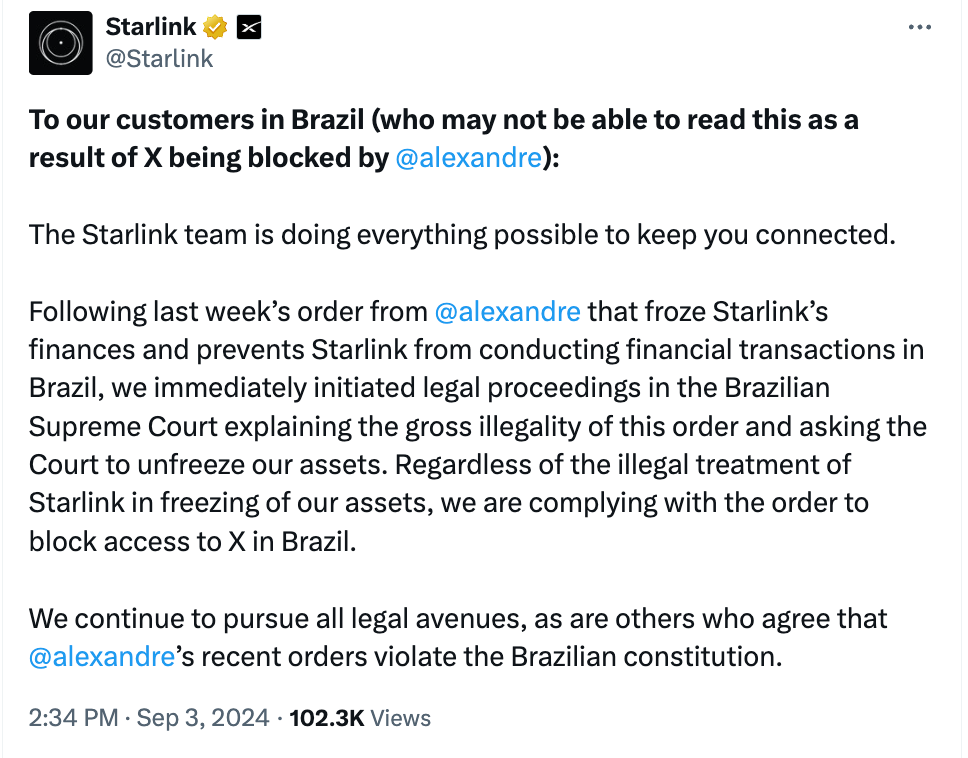968x758 pixels.
Task: Click the gold verified badge
Action: click(215, 28)
